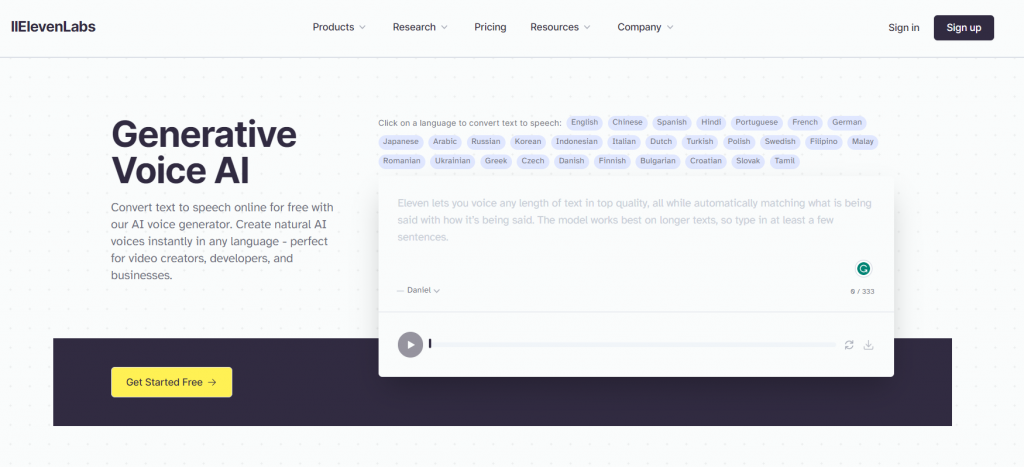
Task: Pick the Russian language chip
Action: click(x=486, y=142)
